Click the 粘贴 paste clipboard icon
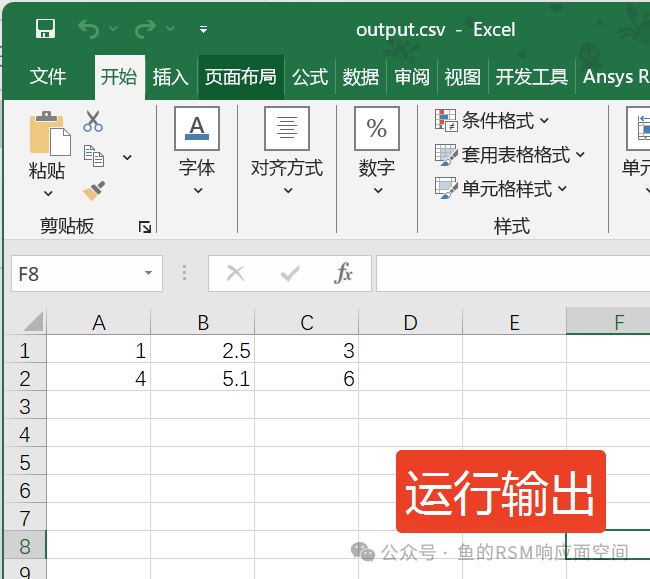Viewport: 650px width, 579px height. pos(50,133)
